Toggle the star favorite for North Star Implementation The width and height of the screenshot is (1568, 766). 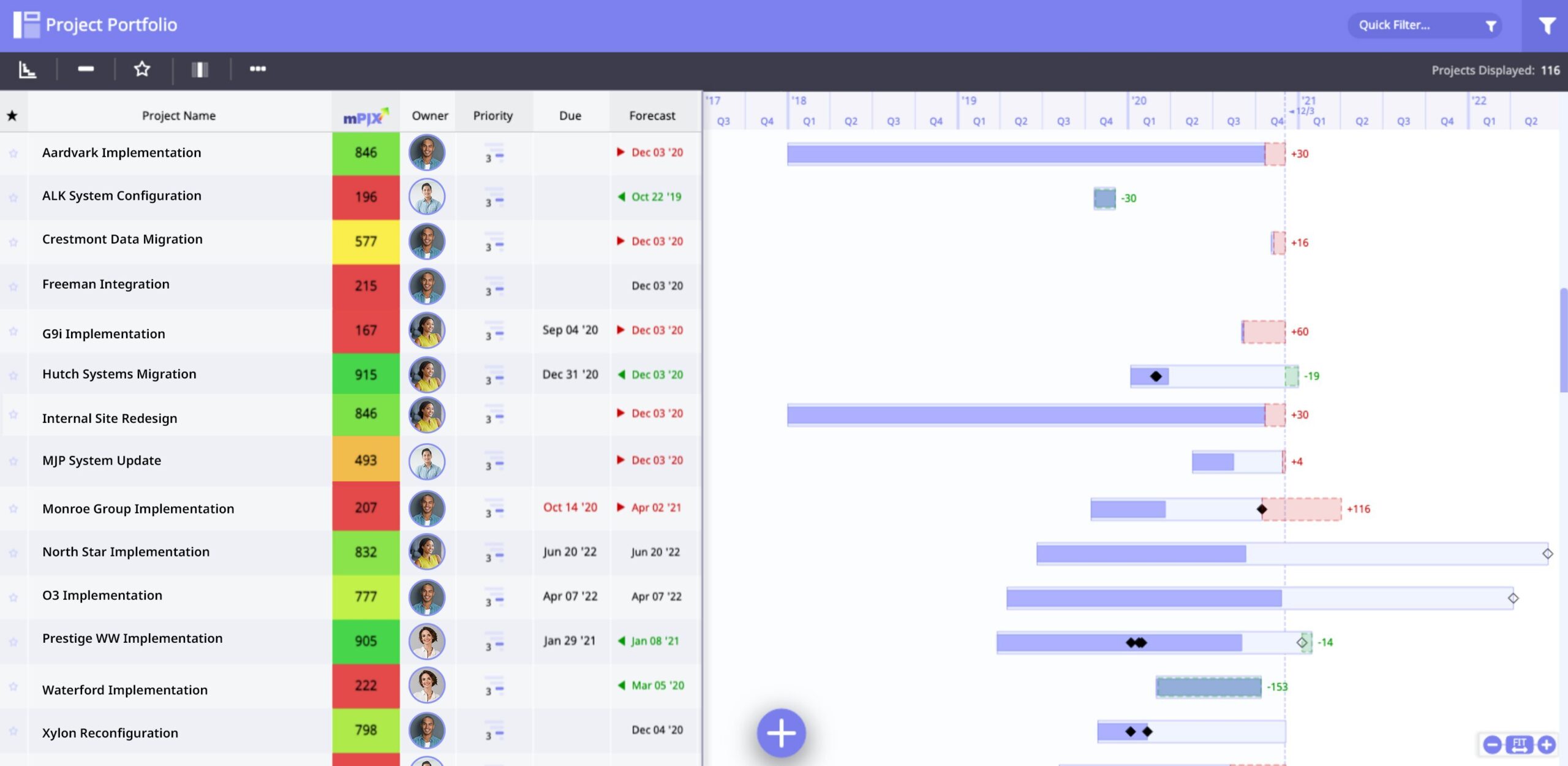click(x=14, y=551)
